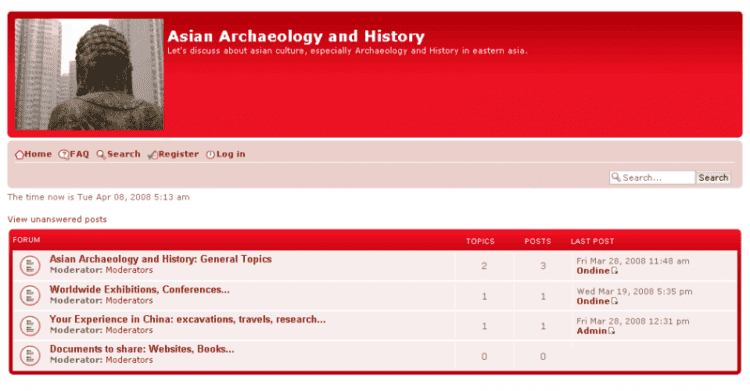The height and width of the screenshot is (391, 750).
Task: Click Moderators link under Worldwide Exhibitions
Action: pyautogui.click(x=129, y=301)
